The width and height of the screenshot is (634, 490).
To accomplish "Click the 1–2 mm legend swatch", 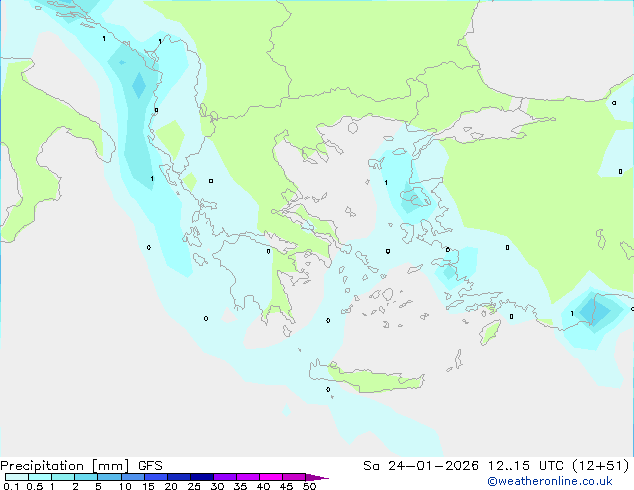I will 63,477.
